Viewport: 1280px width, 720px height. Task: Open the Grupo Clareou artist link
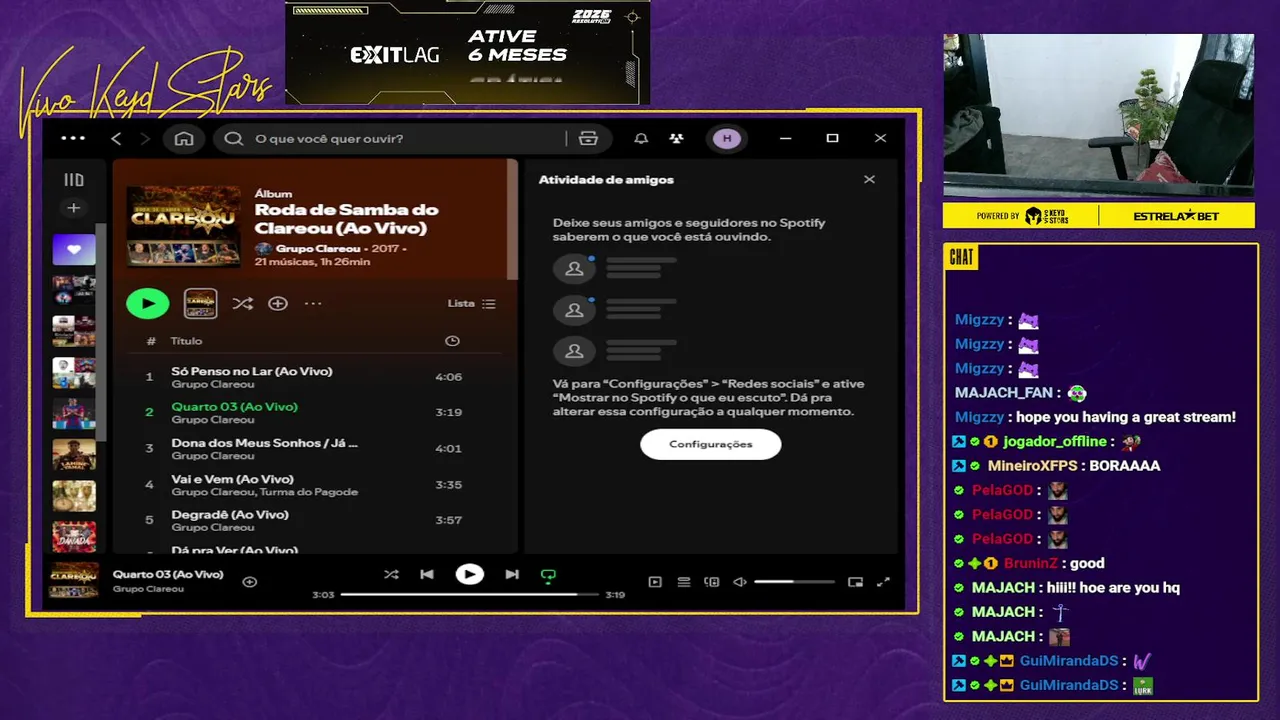317,247
